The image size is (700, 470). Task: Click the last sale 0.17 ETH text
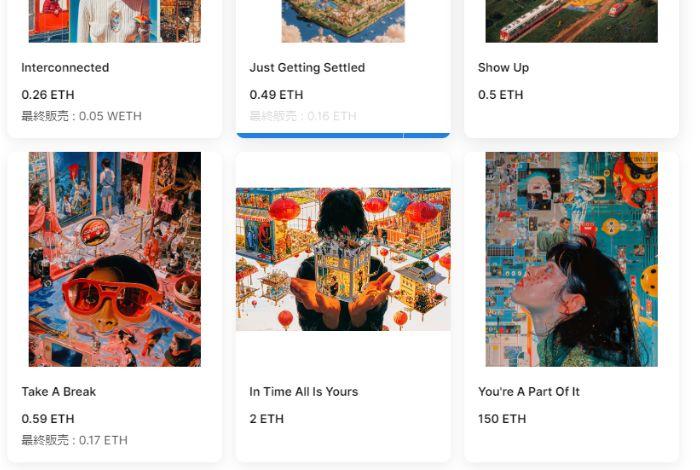tap(75, 440)
